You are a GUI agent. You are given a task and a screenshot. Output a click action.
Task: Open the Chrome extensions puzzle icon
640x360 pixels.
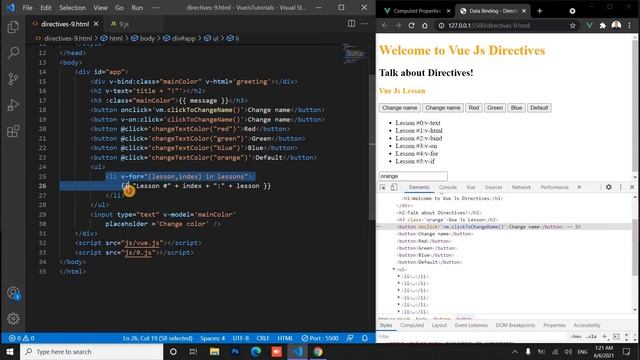(x=602, y=25)
